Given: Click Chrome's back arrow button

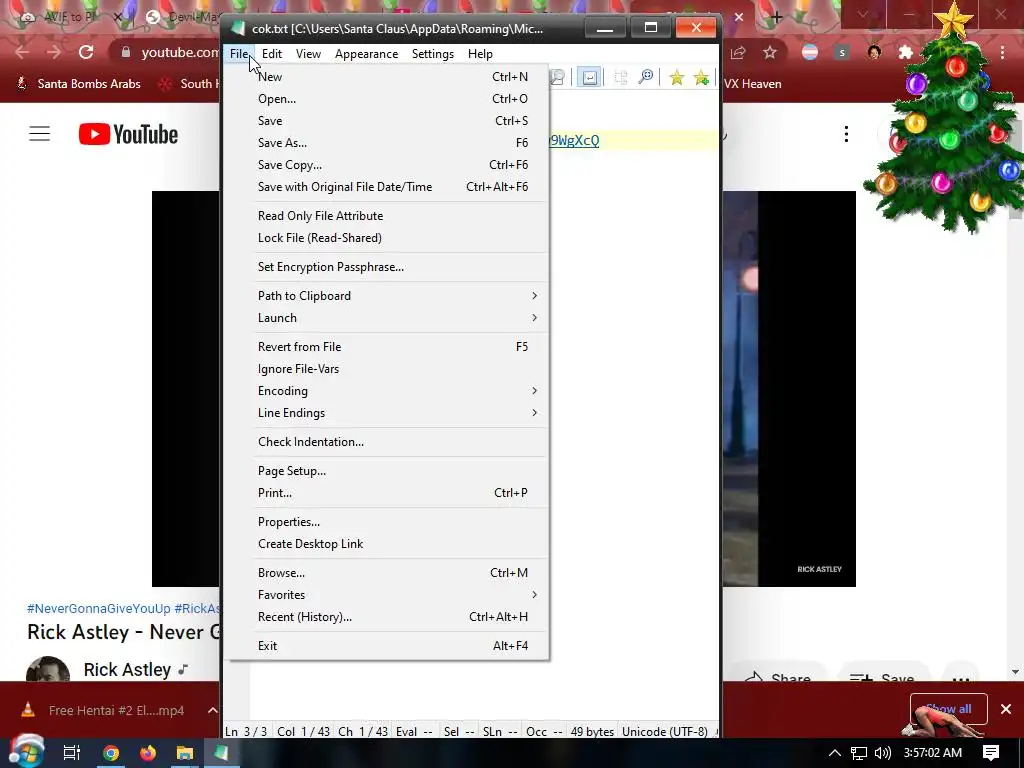Looking at the screenshot, I should (x=22, y=52).
